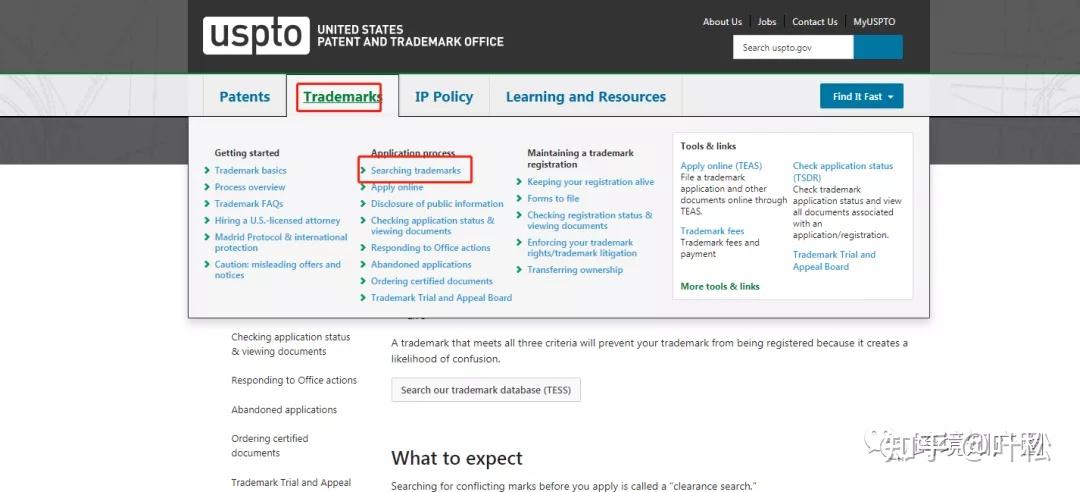Open the Jobs link
This screenshot has width=1080, height=492.
click(x=767, y=22)
